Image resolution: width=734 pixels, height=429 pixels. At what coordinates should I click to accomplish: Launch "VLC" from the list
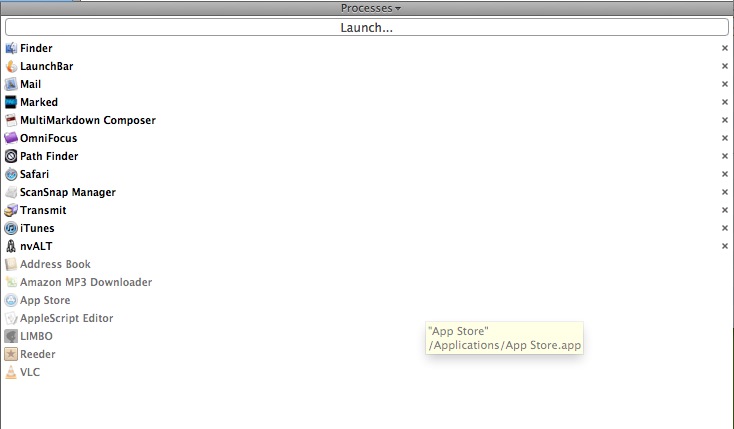tap(30, 372)
